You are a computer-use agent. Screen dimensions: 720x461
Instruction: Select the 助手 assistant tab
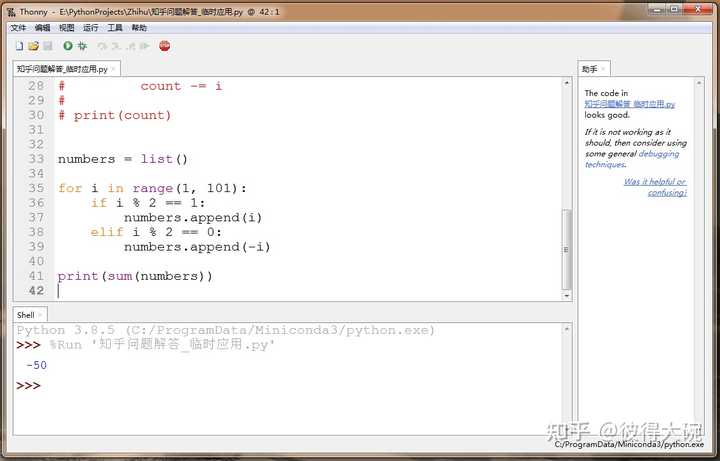(590, 69)
